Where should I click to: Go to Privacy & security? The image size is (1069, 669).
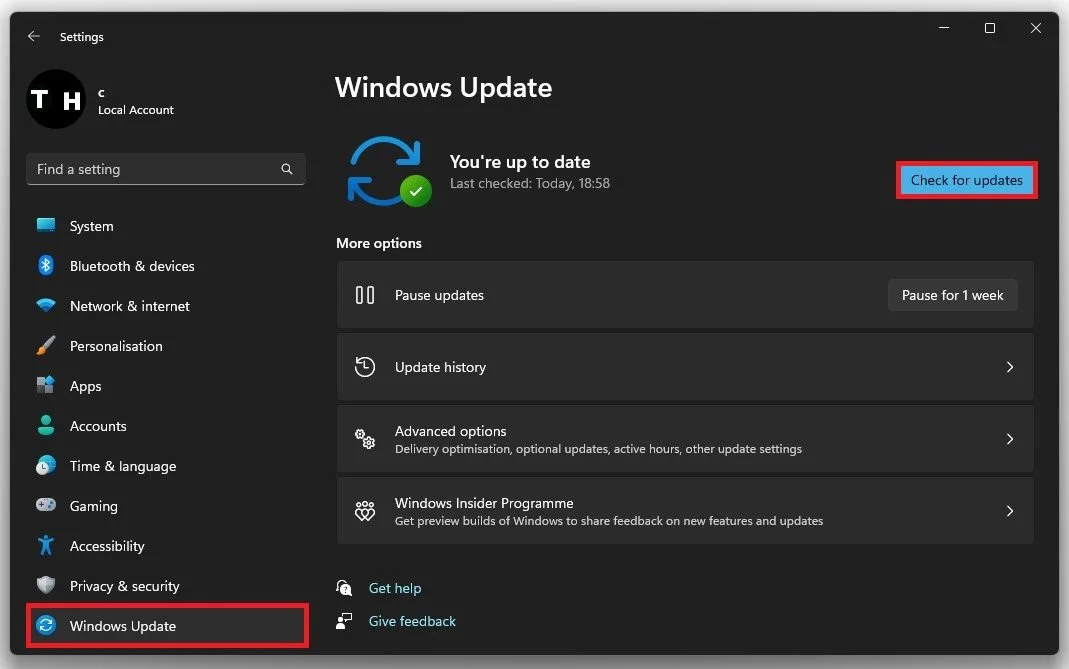tap(166, 586)
